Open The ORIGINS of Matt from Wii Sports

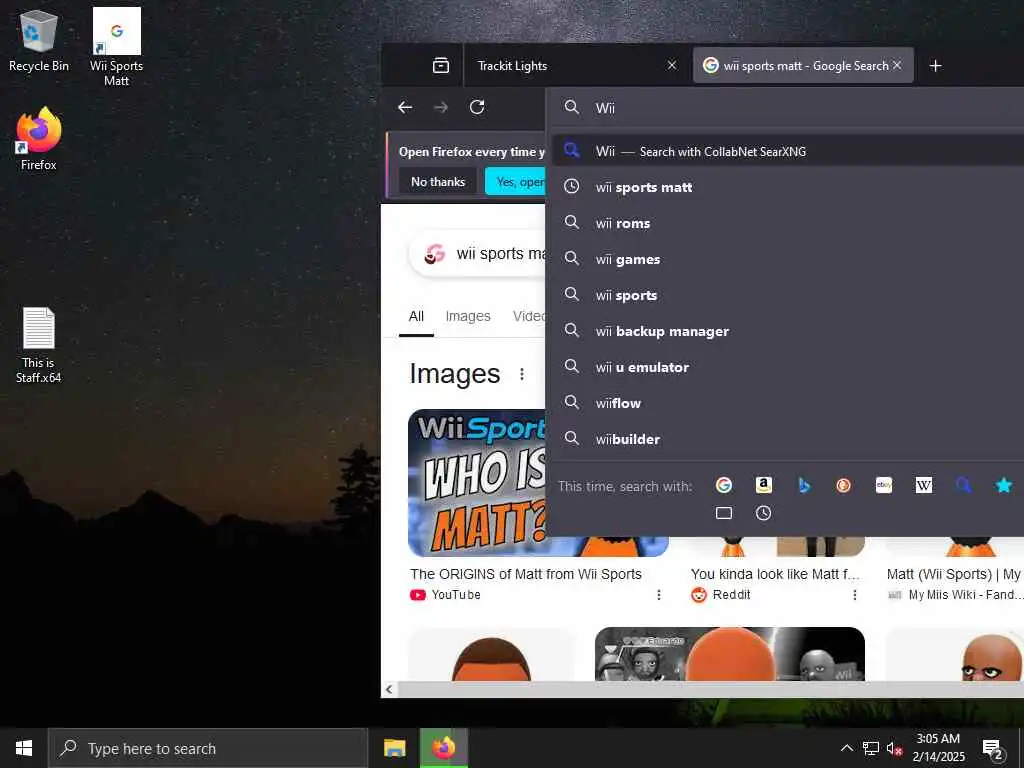(526, 574)
